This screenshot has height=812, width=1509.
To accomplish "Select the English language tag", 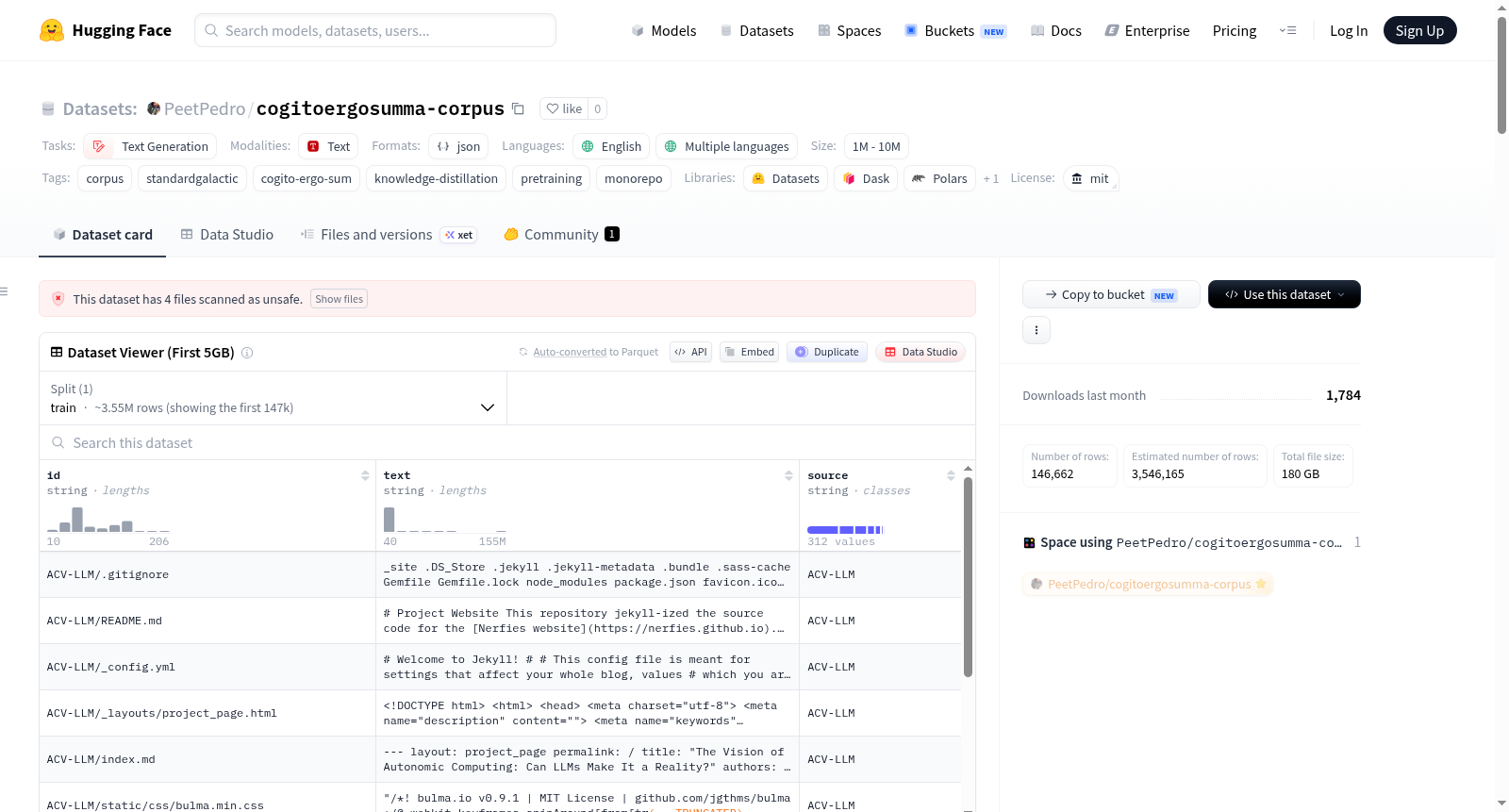I will tap(611, 146).
